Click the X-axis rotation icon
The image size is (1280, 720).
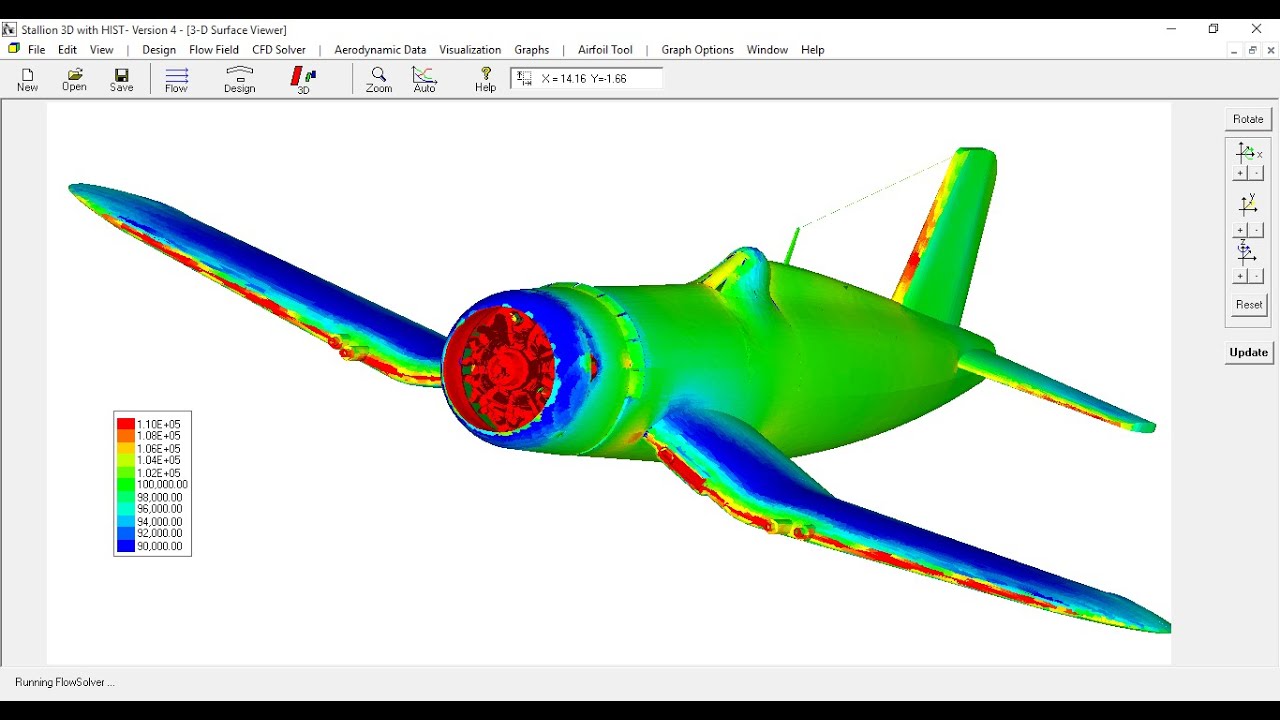click(x=1247, y=153)
